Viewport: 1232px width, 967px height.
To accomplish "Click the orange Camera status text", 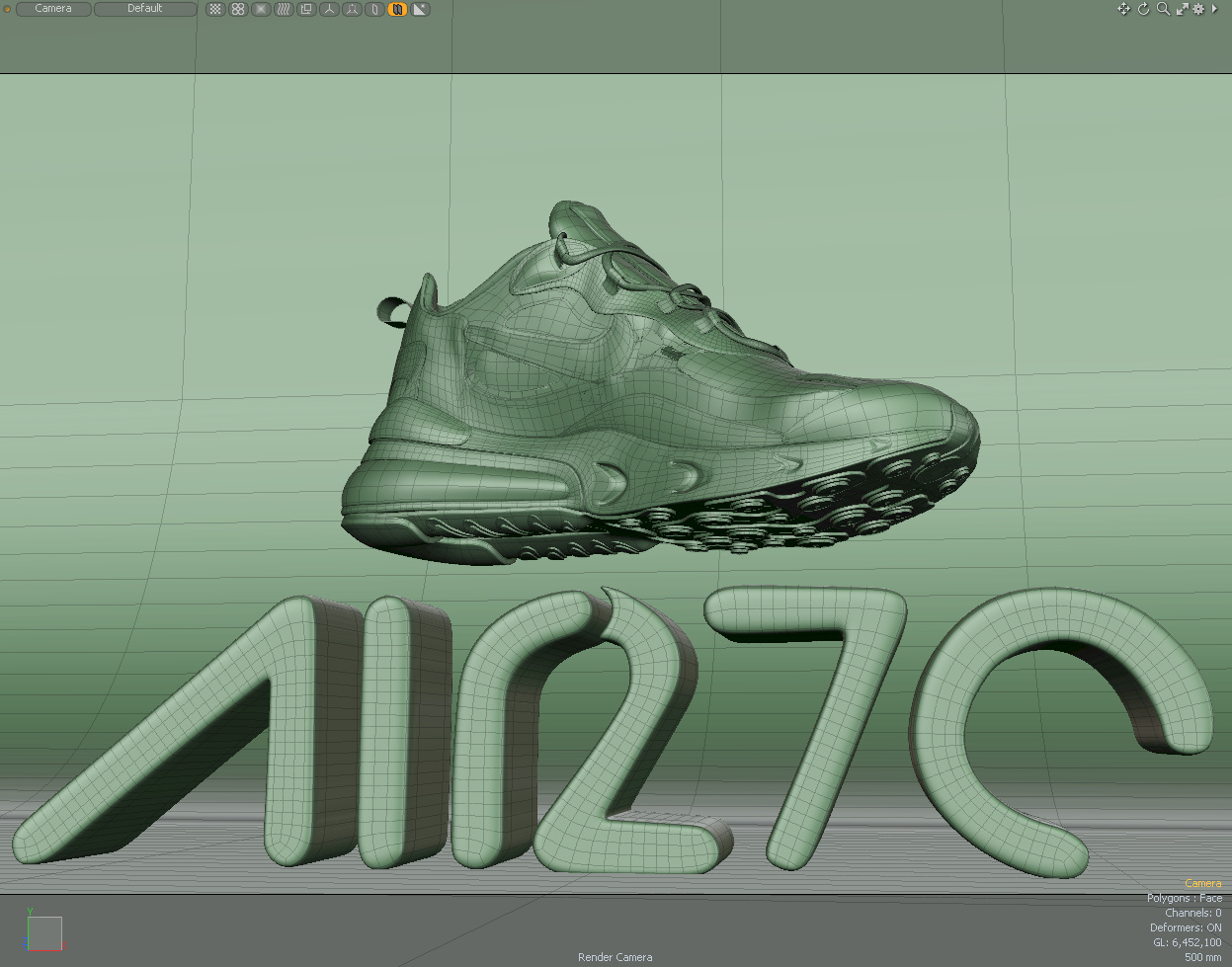I will coord(1202,883).
